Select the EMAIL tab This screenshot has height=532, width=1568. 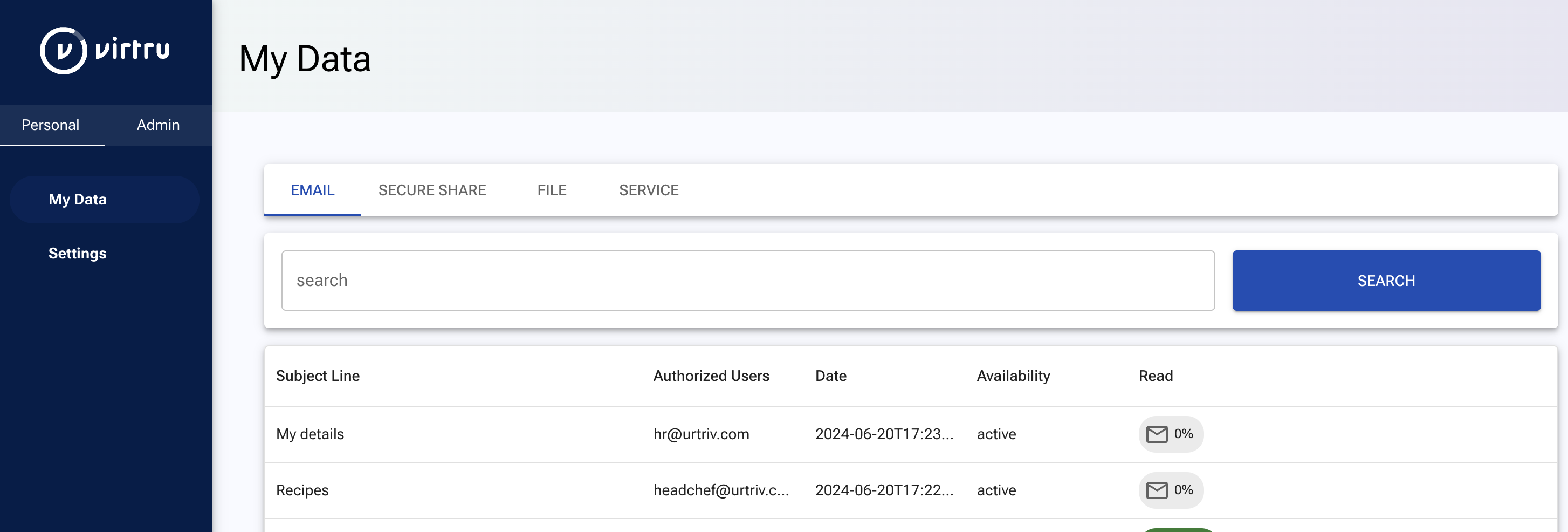[313, 190]
